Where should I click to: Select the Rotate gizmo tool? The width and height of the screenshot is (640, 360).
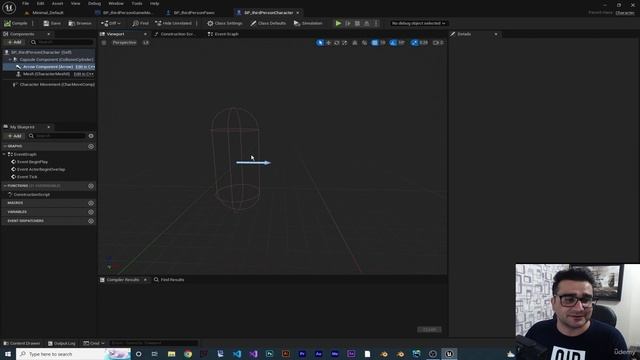click(337, 43)
